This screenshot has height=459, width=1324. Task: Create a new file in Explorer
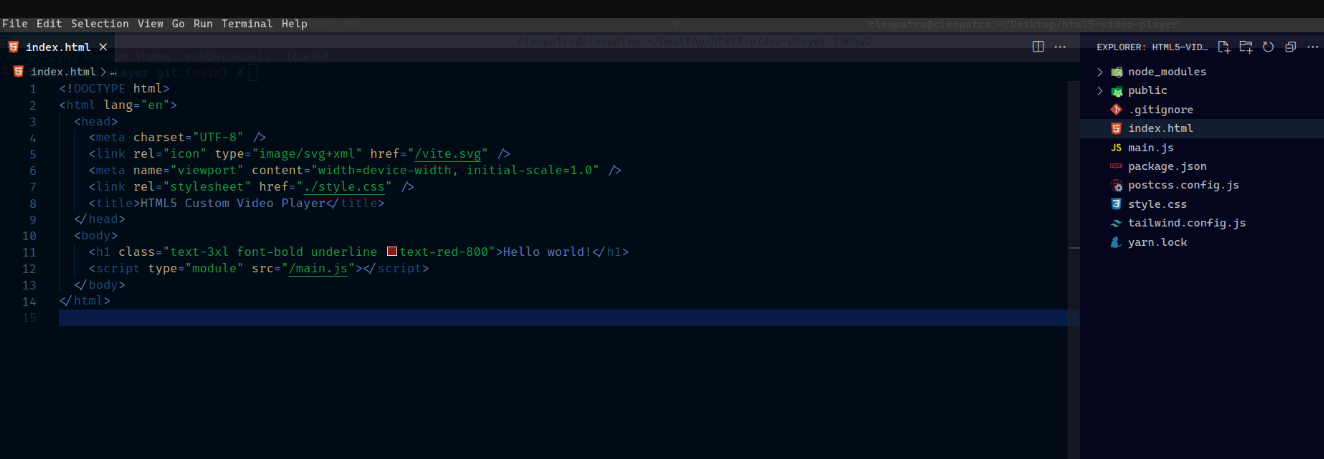1223,47
